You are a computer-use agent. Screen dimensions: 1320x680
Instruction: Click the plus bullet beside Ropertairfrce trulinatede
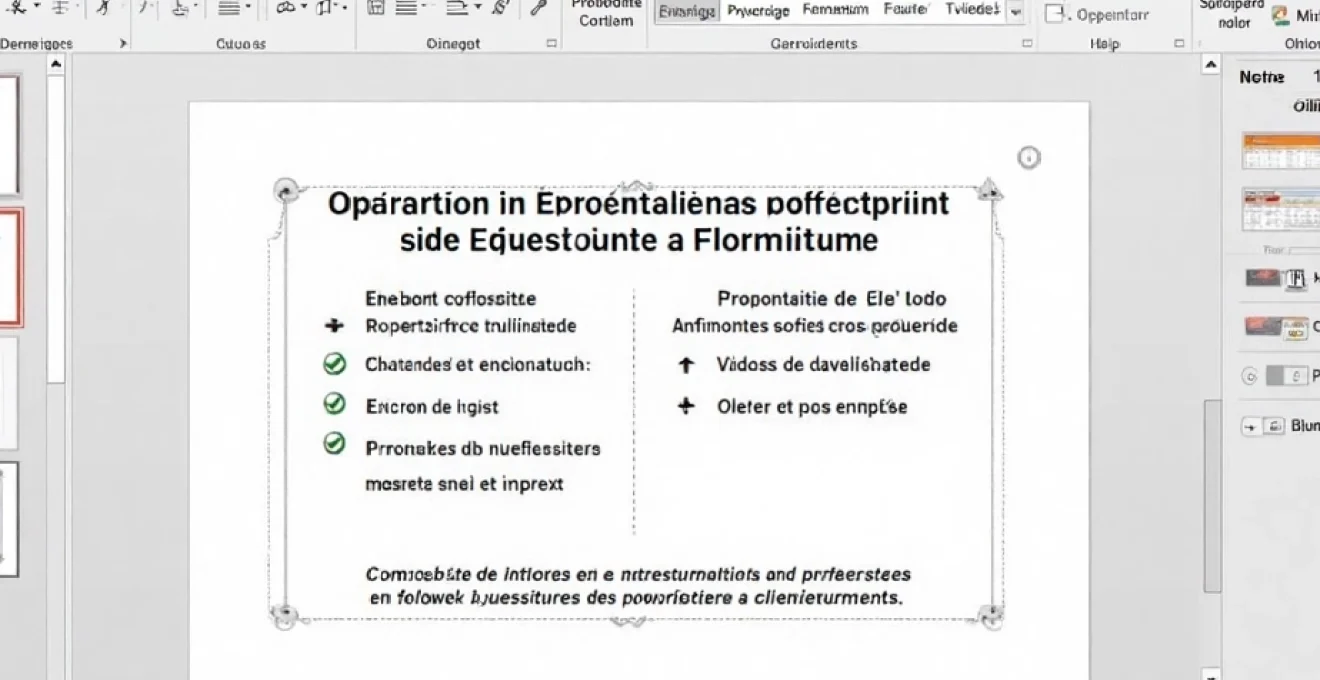pyautogui.click(x=334, y=326)
